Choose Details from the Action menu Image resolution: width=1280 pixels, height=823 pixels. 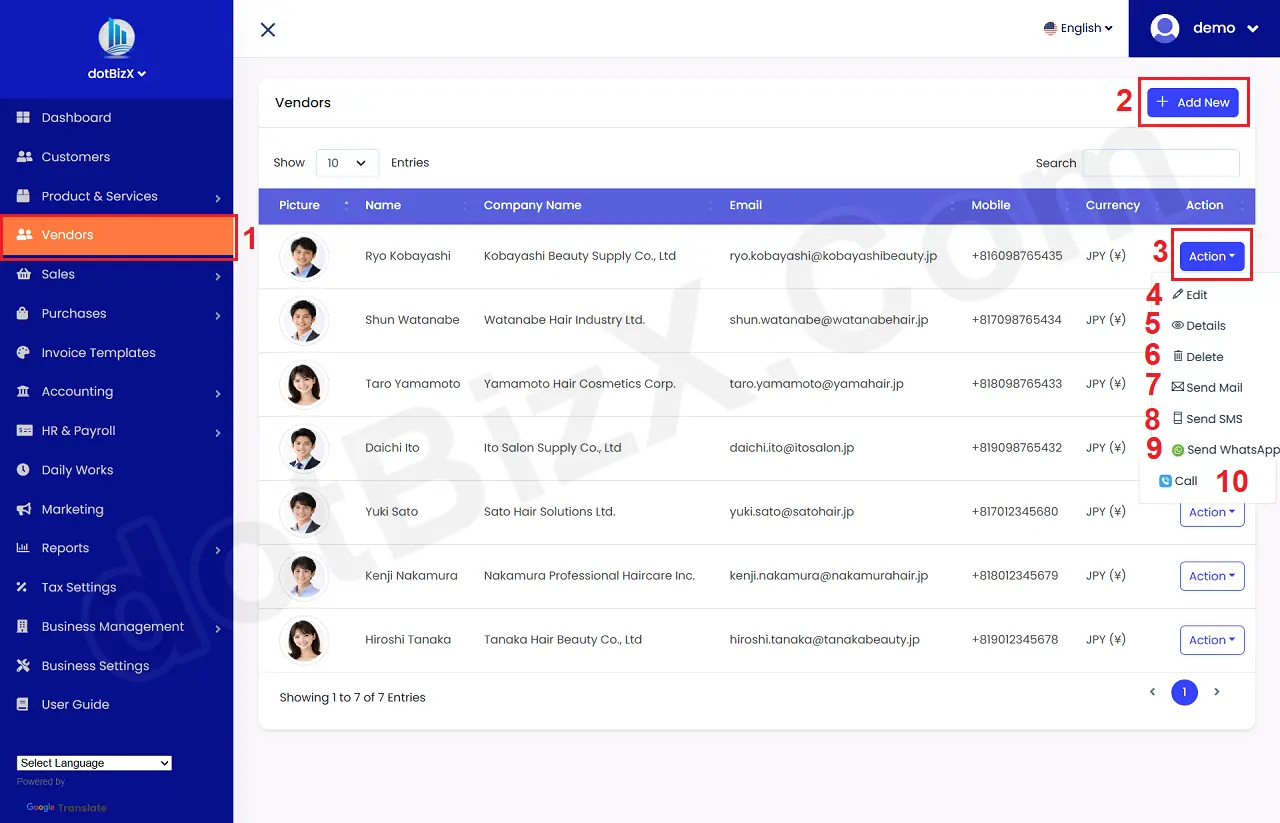1179,325
